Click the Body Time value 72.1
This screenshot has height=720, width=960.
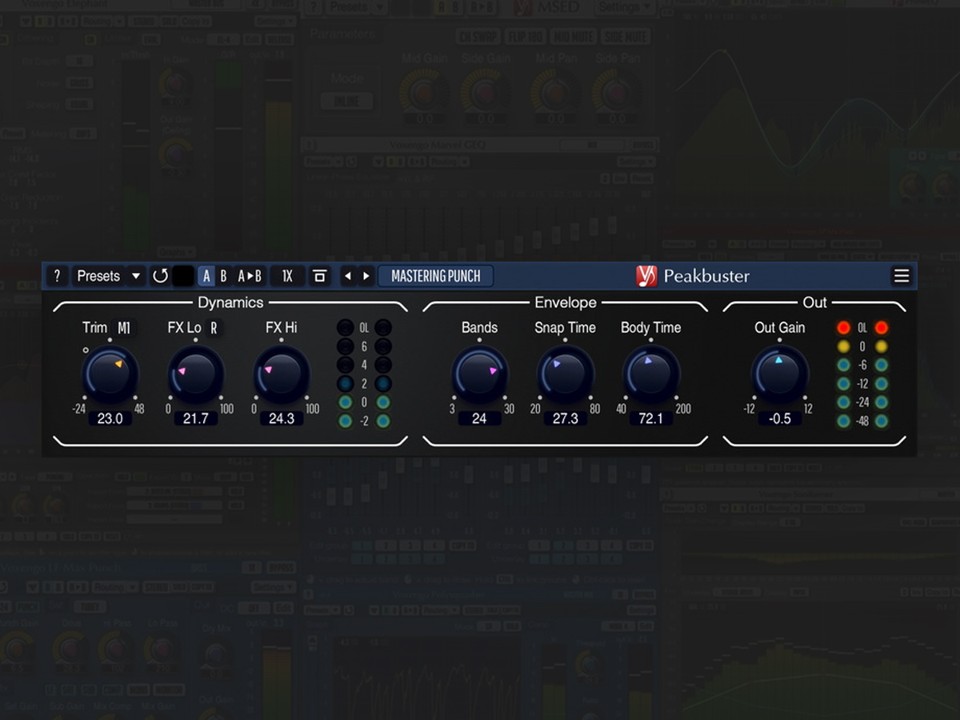[651, 419]
